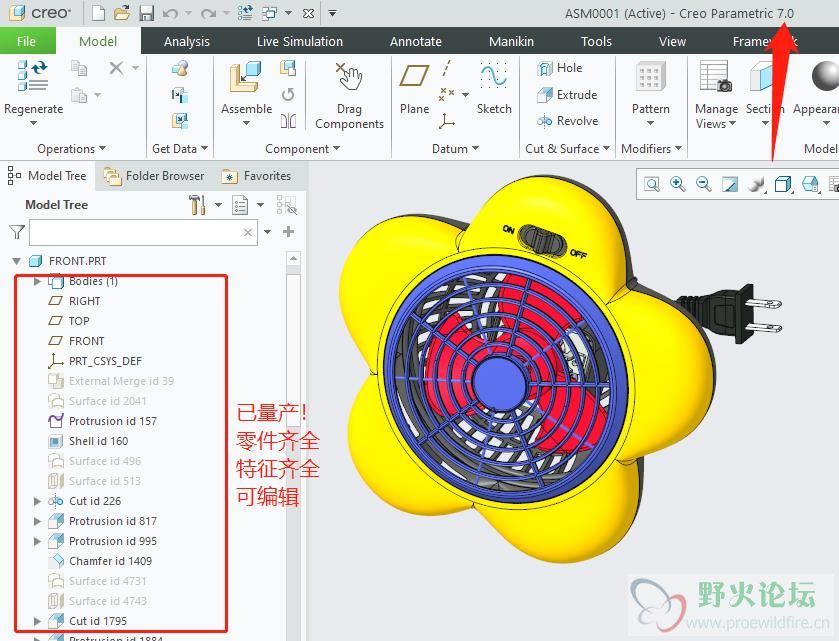
Task: Click the Hole feature tool
Action: (560, 68)
